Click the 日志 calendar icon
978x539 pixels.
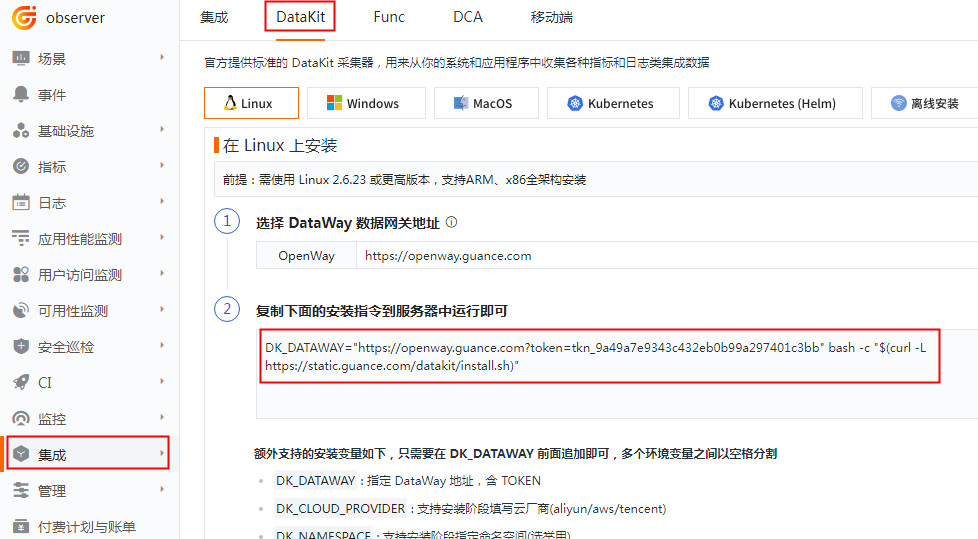(21, 203)
